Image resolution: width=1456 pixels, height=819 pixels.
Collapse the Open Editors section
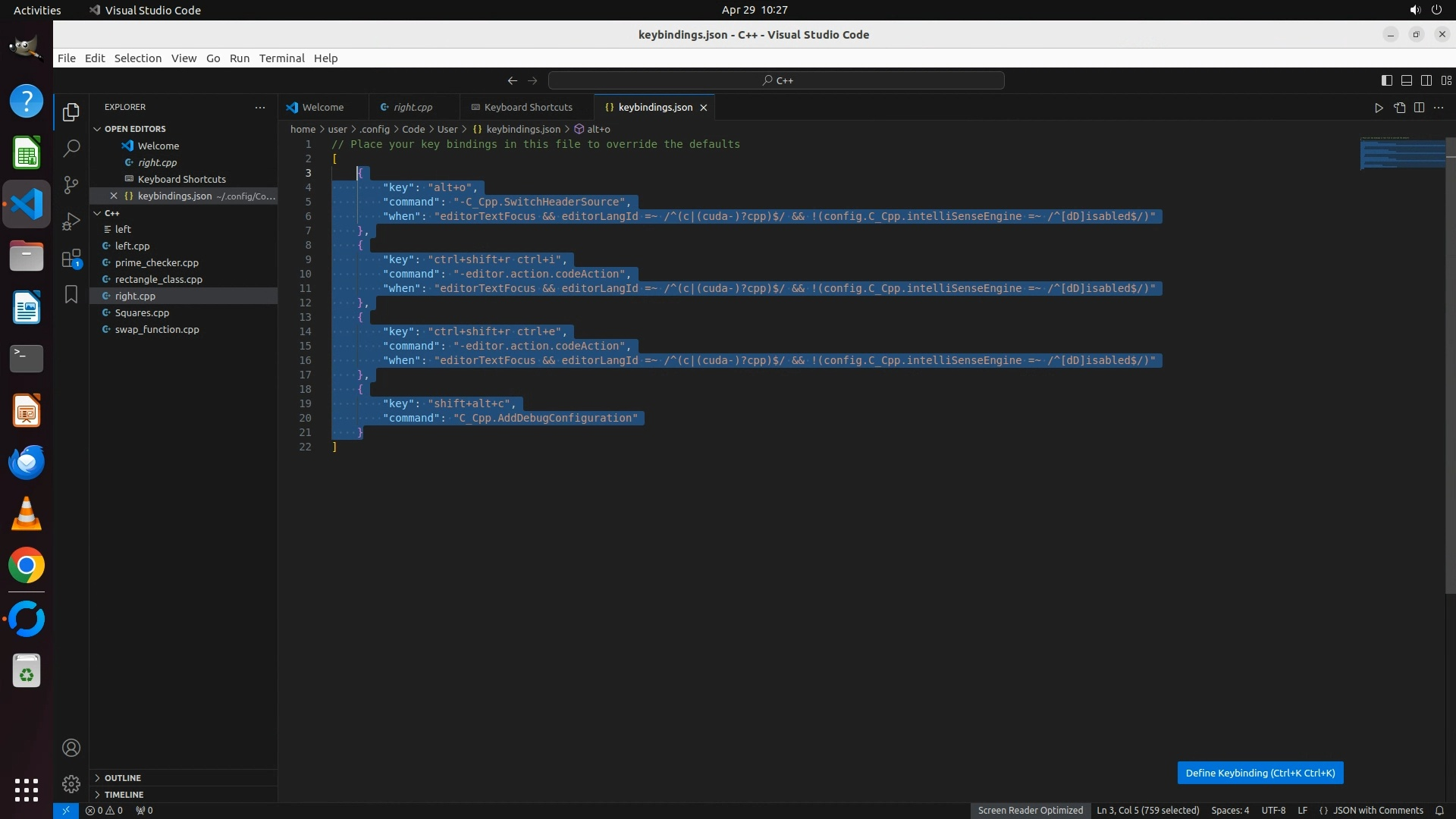pos(135,129)
